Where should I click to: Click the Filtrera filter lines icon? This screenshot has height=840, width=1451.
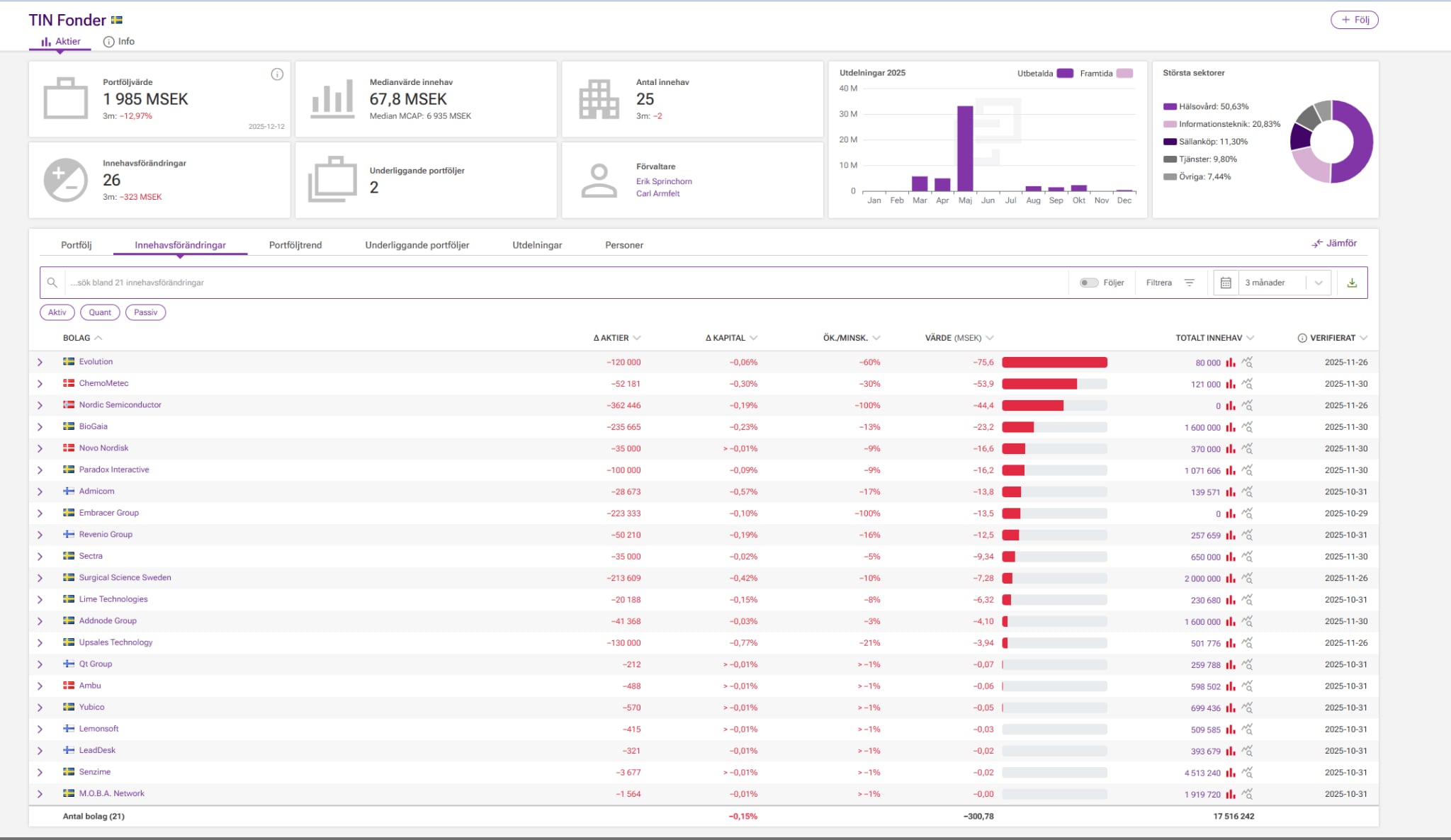point(1190,283)
